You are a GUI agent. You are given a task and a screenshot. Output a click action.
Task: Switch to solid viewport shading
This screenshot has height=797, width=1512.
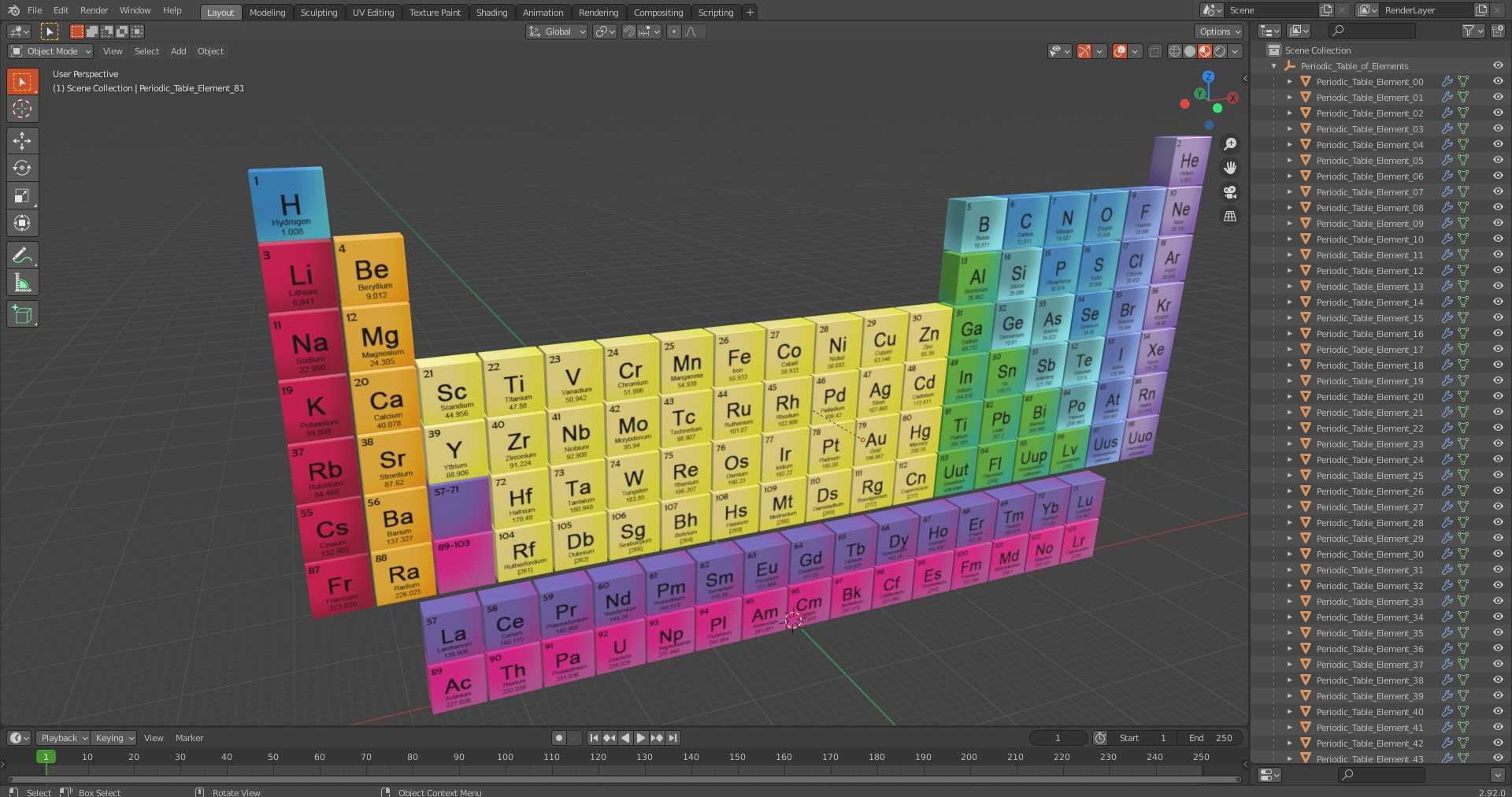[x=1190, y=51]
